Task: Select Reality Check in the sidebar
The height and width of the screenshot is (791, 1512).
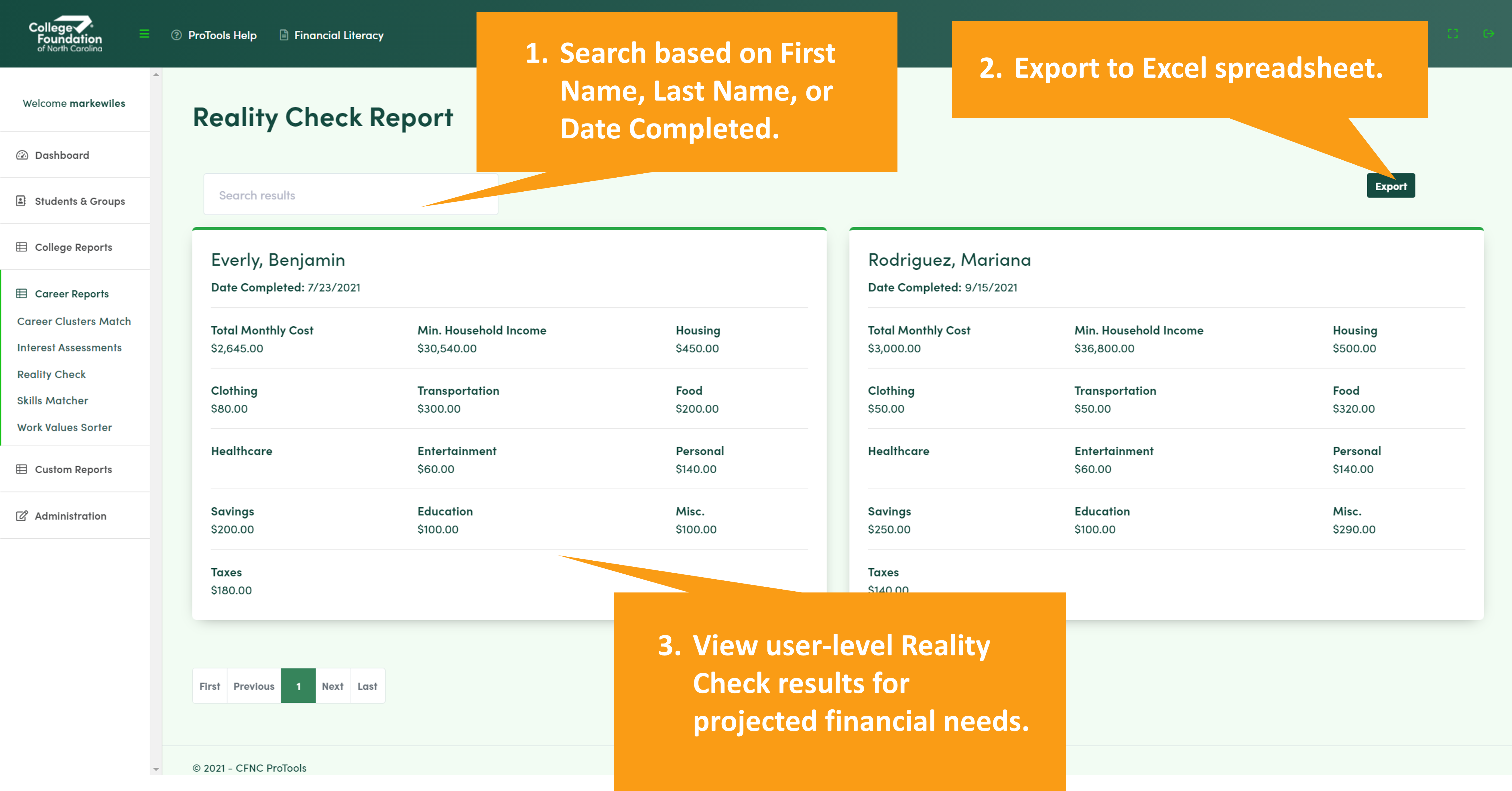Action: tap(51, 374)
